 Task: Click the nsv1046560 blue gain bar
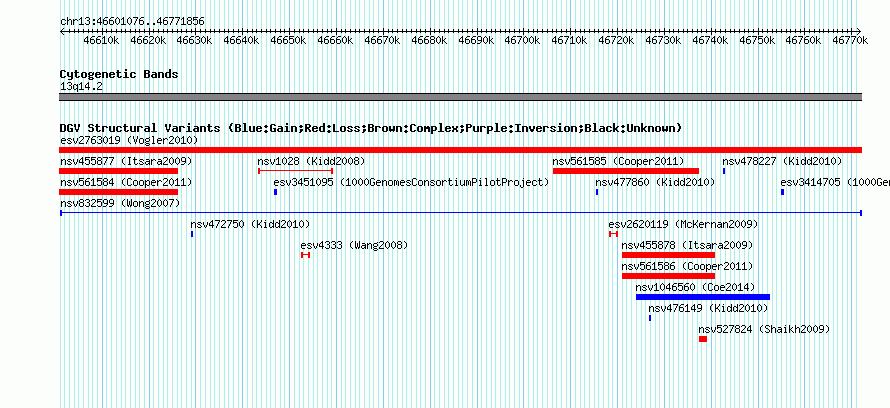703,297
